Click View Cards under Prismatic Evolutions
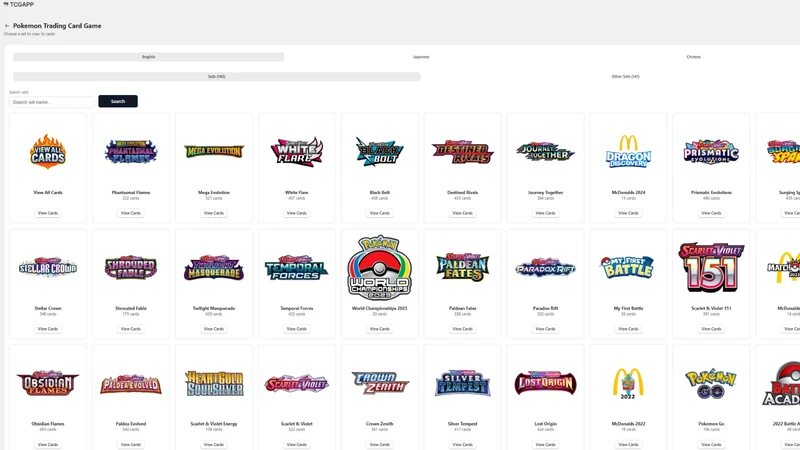 [711, 213]
